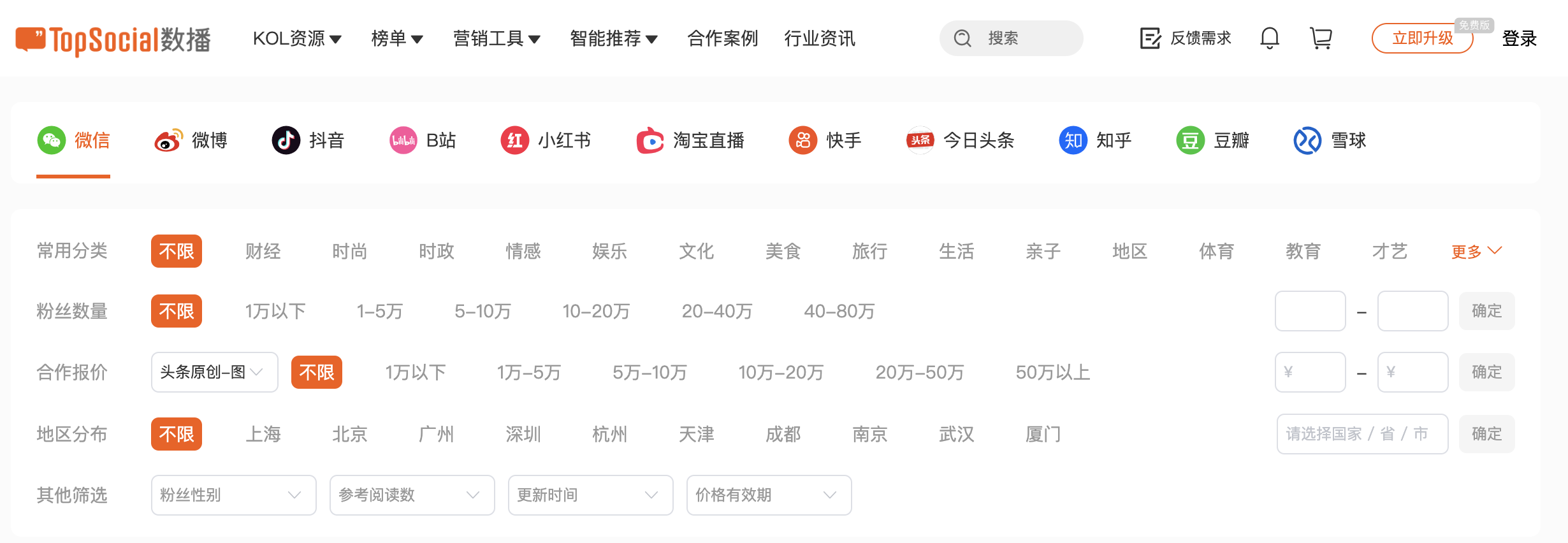Click the 反馈需求 link
The height and width of the screenshot is (543, 1568).
(1201, 38)
